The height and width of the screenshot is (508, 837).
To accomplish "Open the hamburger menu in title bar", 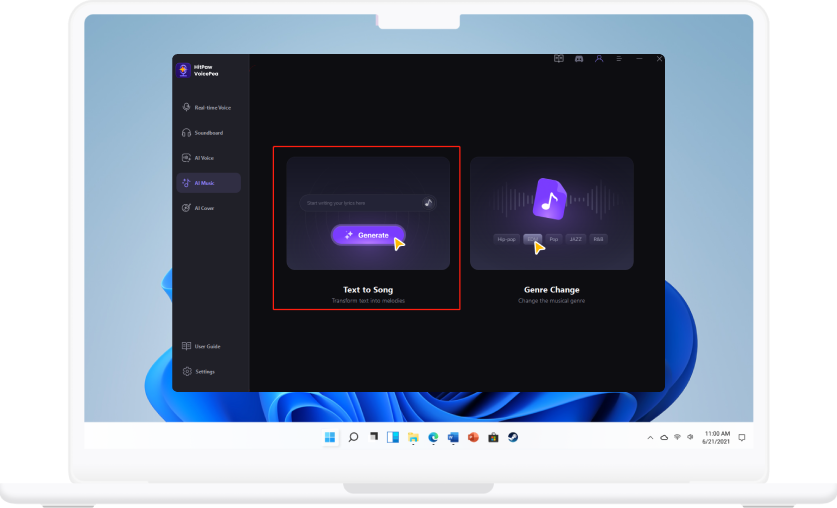I will (619, 59).
